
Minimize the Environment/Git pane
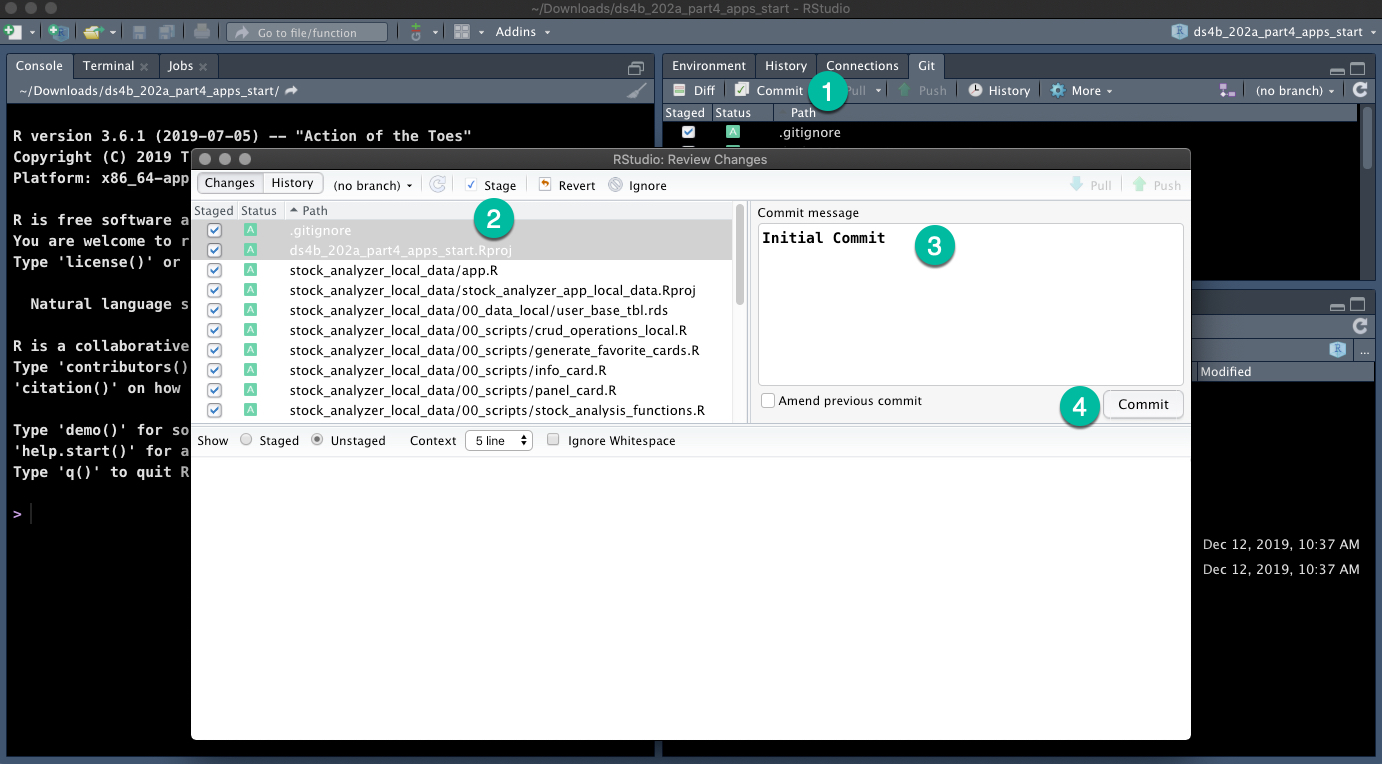[1338, 70]
